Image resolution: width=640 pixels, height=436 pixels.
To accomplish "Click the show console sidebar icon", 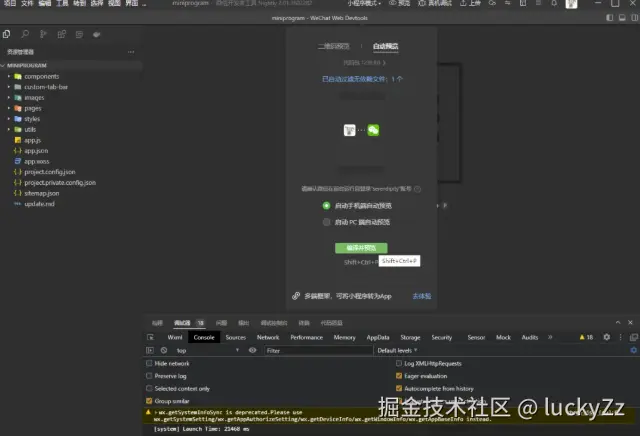I will pyautogui.click(x=150, y=350).
